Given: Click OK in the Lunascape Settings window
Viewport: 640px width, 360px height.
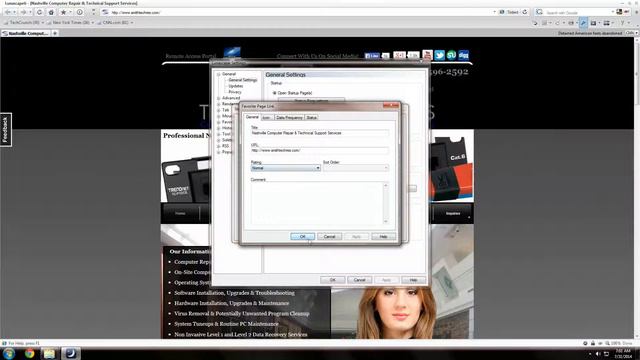Looking at the screenshot, I should [x=332, y=280].
